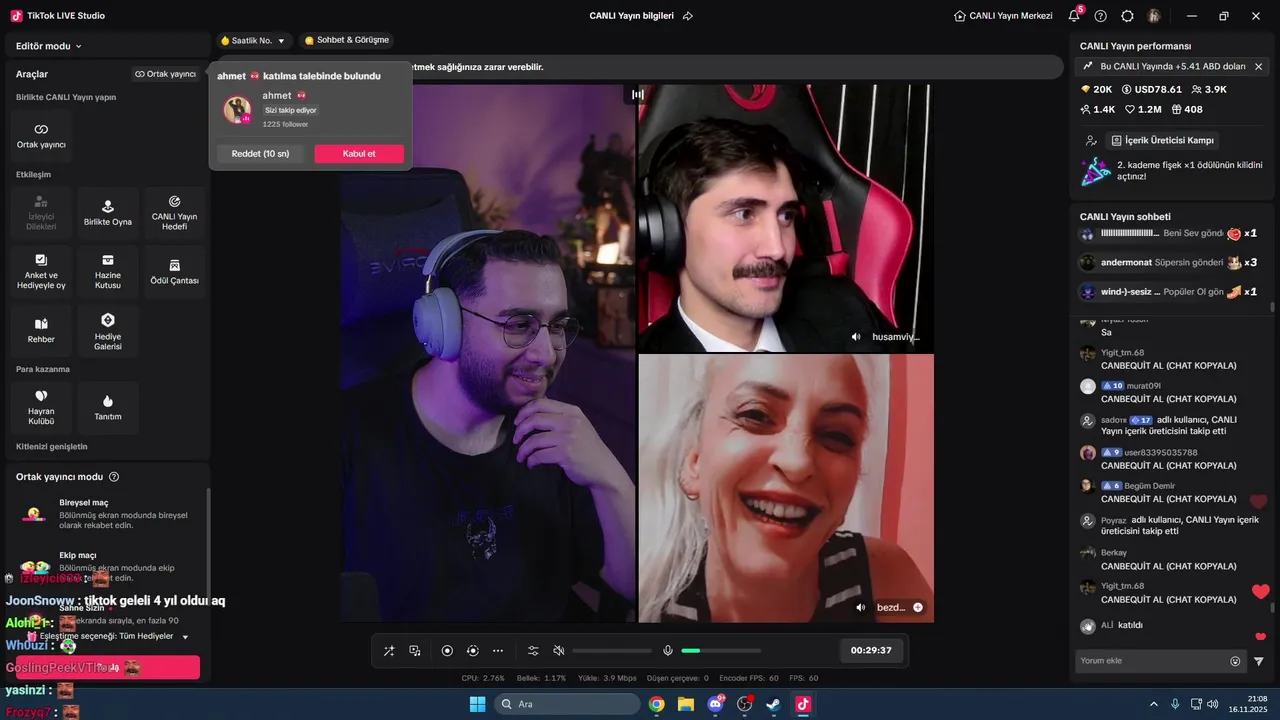
Task: Click the İzleyici Dilekleri tile
Action: pos(41,212)
